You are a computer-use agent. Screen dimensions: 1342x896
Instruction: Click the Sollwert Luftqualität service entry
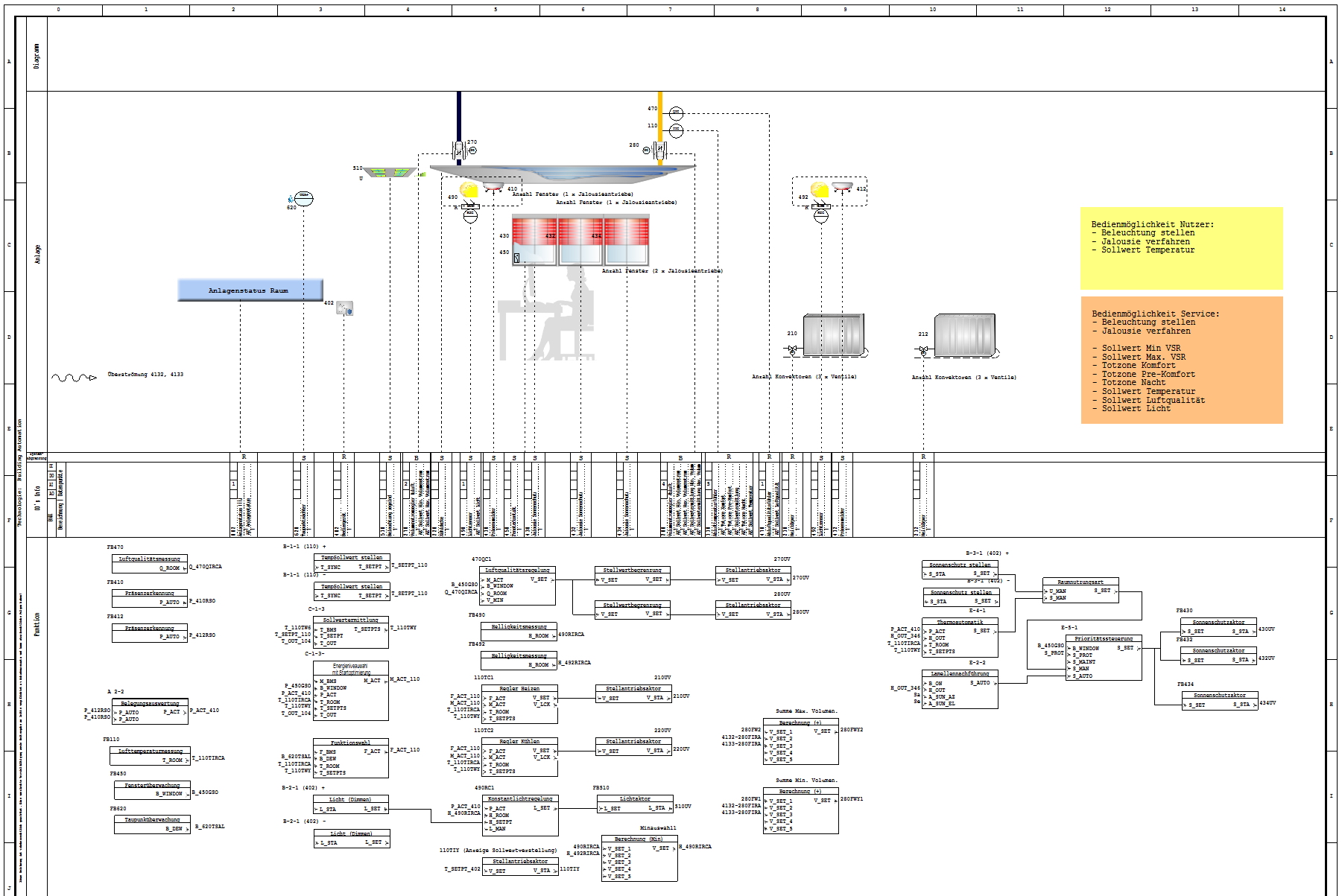pos(1153,400)
